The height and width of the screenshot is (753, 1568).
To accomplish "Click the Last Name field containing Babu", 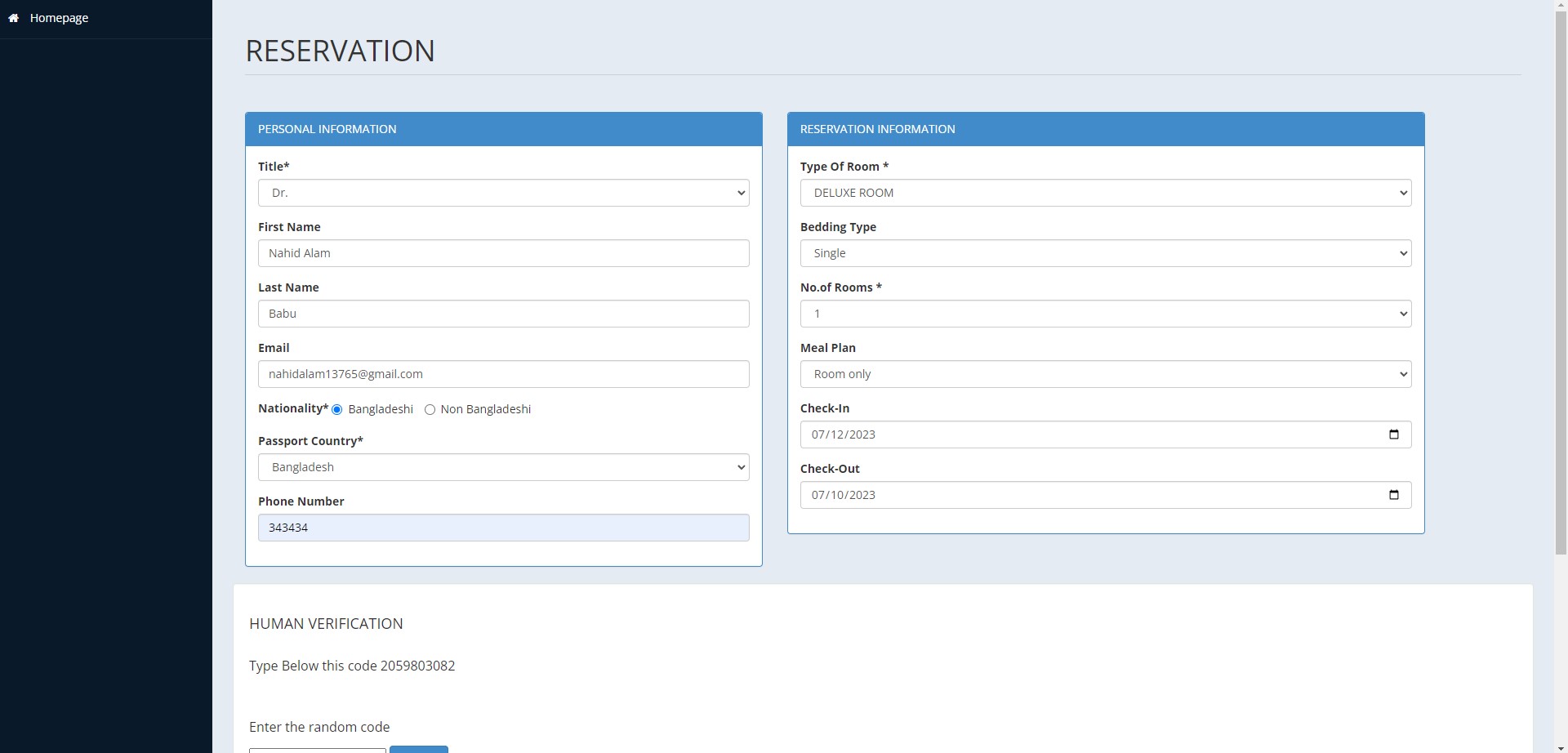I will pyautogui.click(x=503, y=314).
